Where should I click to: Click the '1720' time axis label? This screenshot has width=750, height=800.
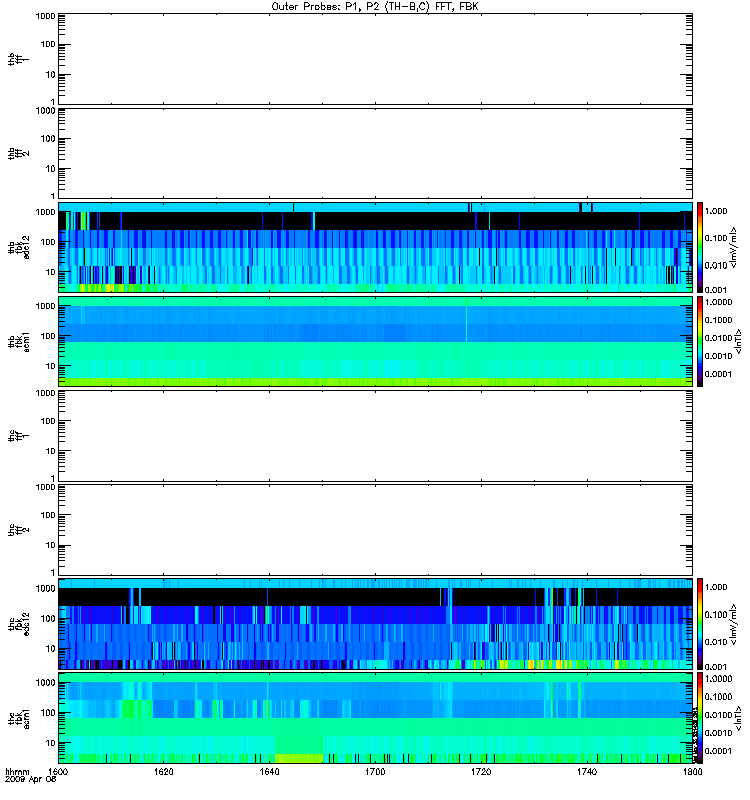[481, 772]
